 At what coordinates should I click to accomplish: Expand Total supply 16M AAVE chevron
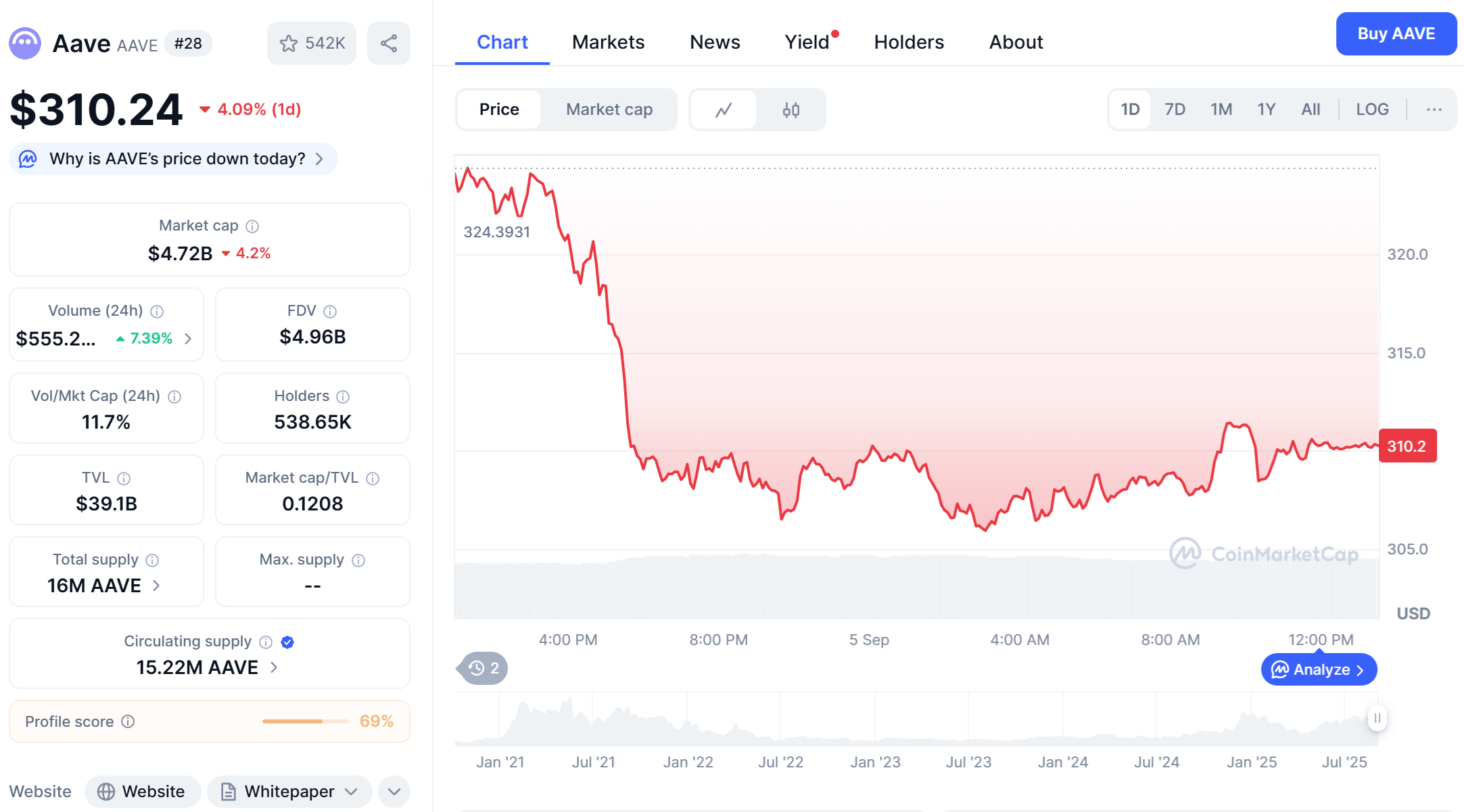tap(156, 586)
